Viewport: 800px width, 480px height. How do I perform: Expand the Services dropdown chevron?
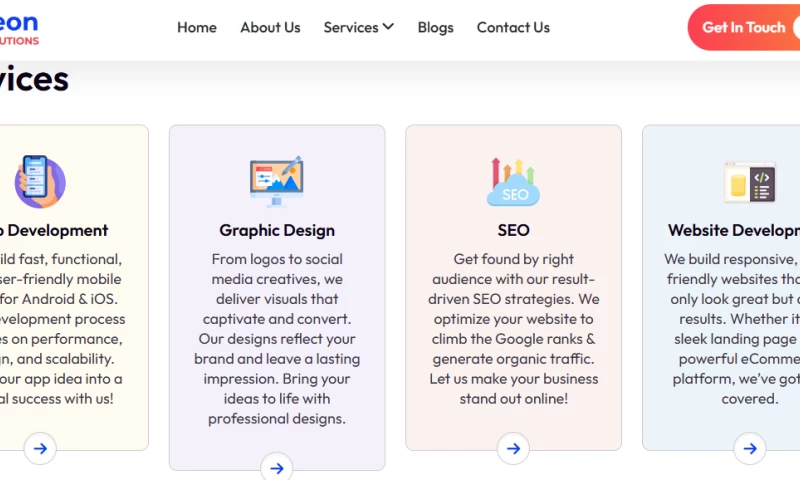click(388, 27)
